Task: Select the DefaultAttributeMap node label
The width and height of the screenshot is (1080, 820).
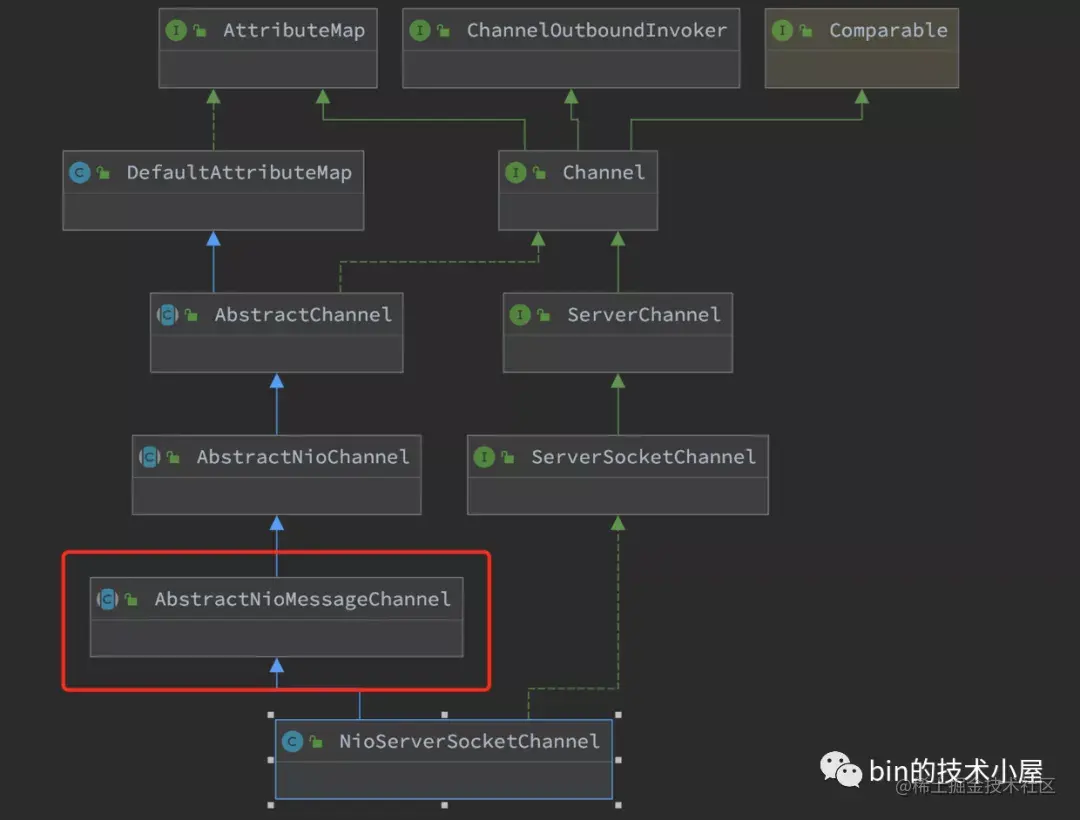Action: [x=239, y=172]
